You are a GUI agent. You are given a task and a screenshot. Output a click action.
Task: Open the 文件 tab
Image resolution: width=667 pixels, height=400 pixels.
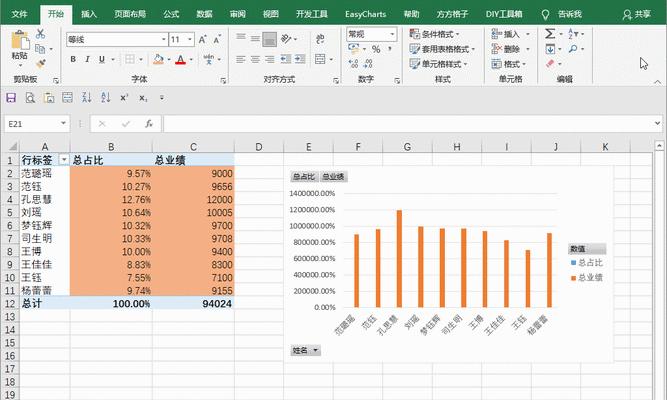20,14
